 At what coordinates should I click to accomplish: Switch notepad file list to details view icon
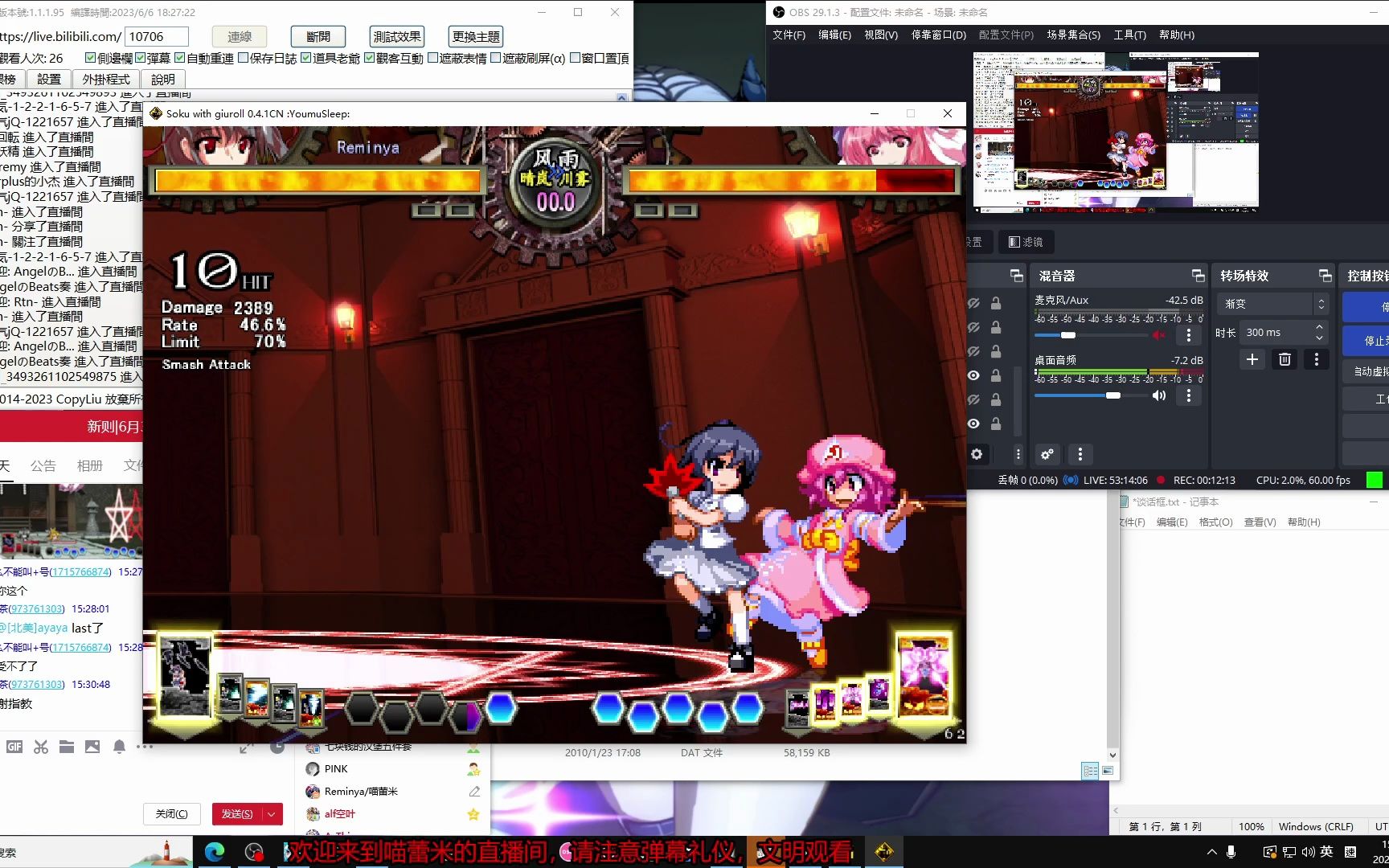click(1090, 771)
